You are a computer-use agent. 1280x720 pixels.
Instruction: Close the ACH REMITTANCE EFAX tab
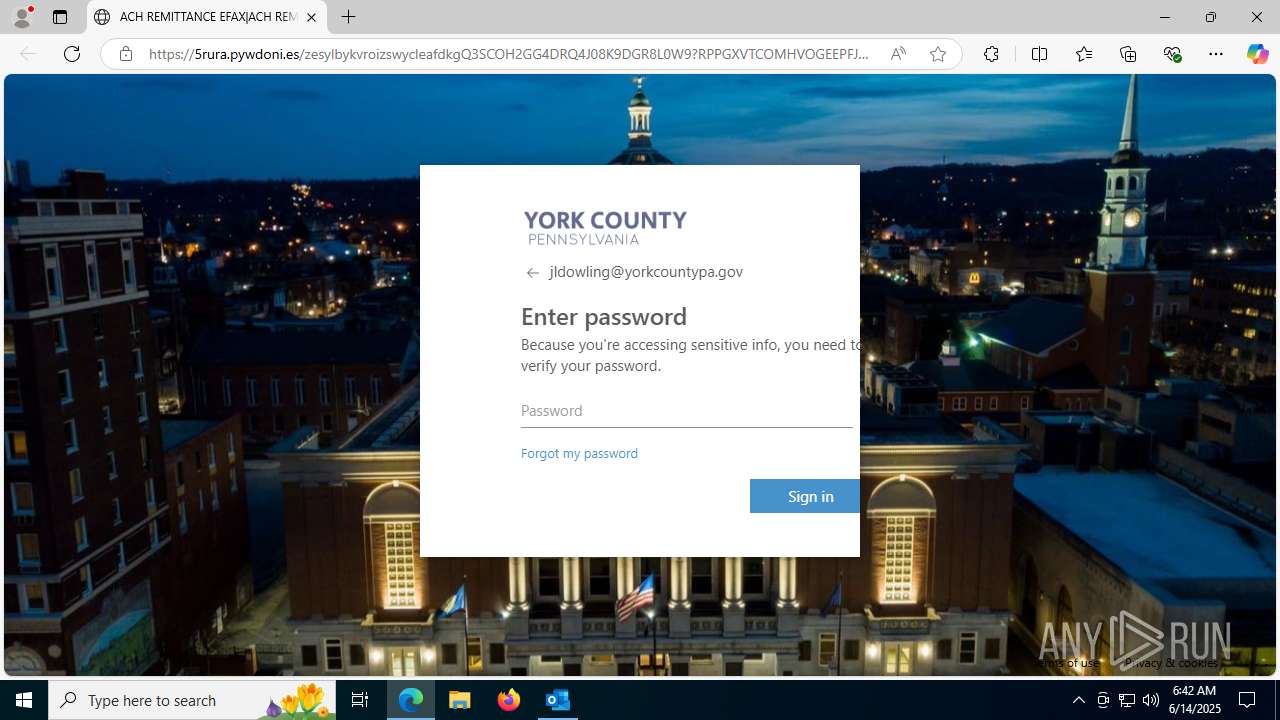[x=311, y=17]
